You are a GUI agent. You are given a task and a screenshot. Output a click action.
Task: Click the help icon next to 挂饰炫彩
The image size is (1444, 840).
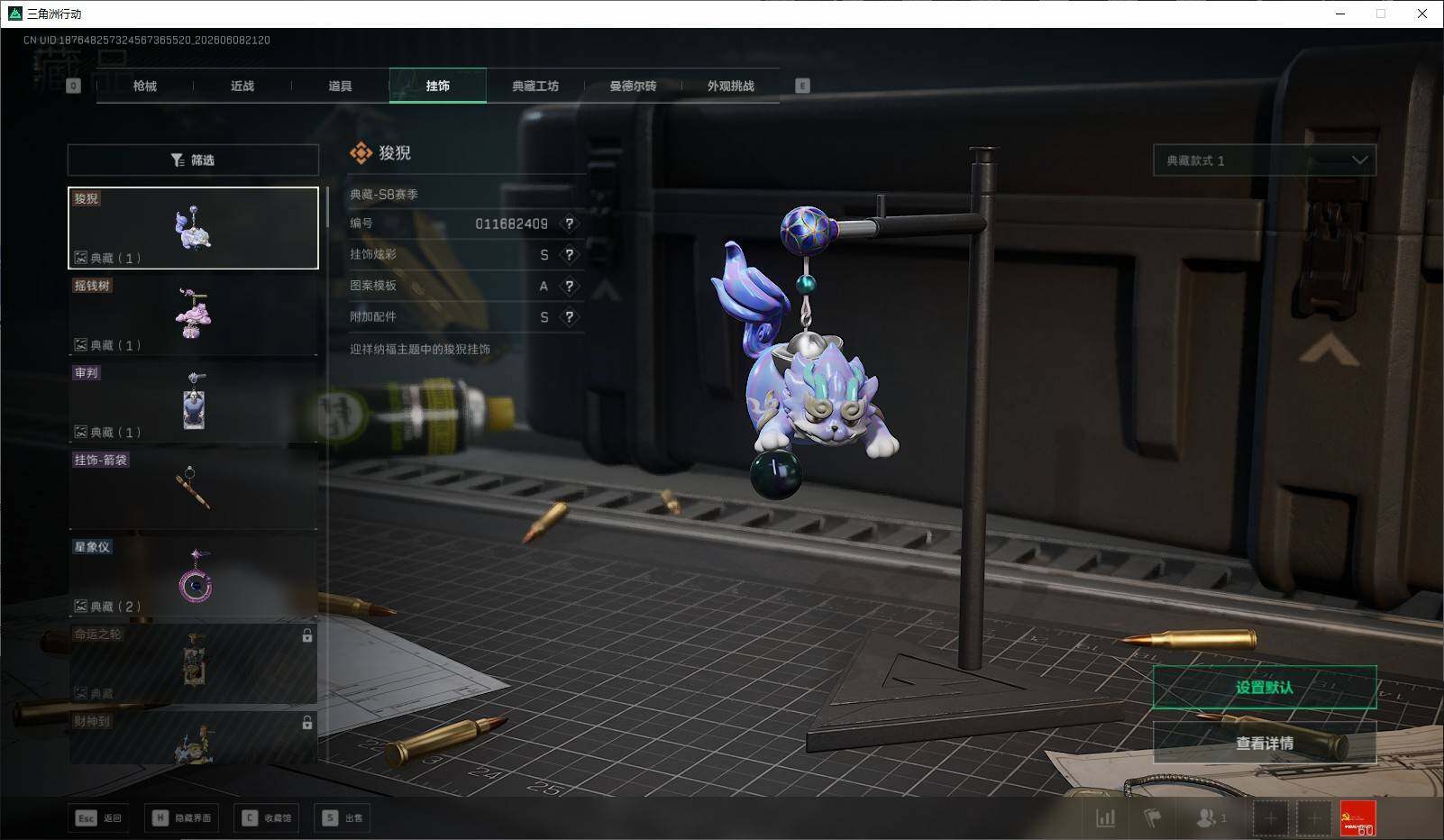coord(569,255)
